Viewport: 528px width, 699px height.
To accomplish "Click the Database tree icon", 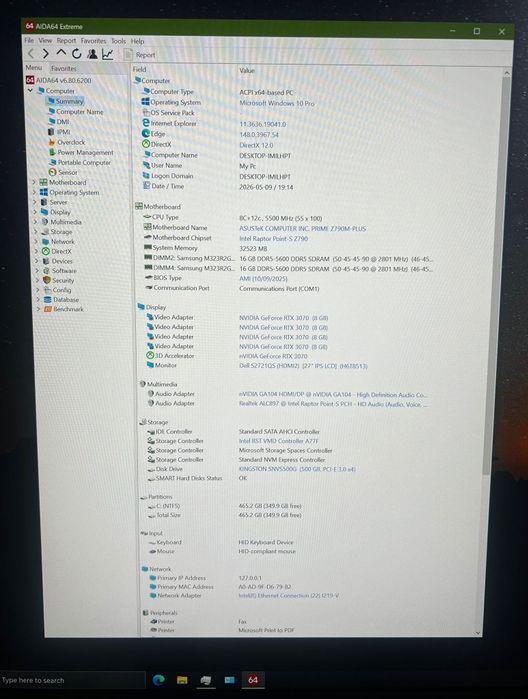I will click(47, 300).
